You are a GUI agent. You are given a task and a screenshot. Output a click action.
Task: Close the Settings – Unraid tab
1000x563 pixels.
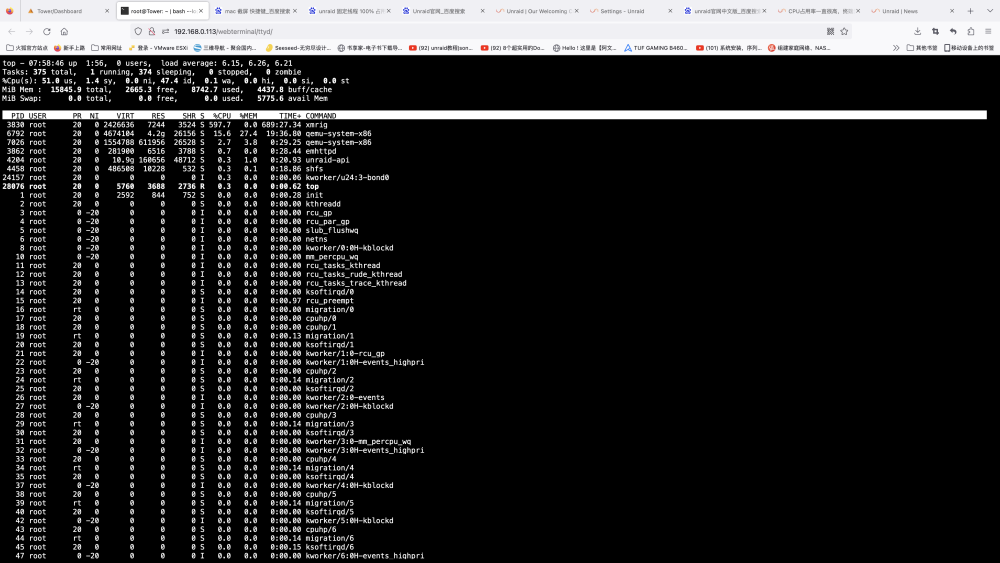pyautogui.click(x=670, y=11)
